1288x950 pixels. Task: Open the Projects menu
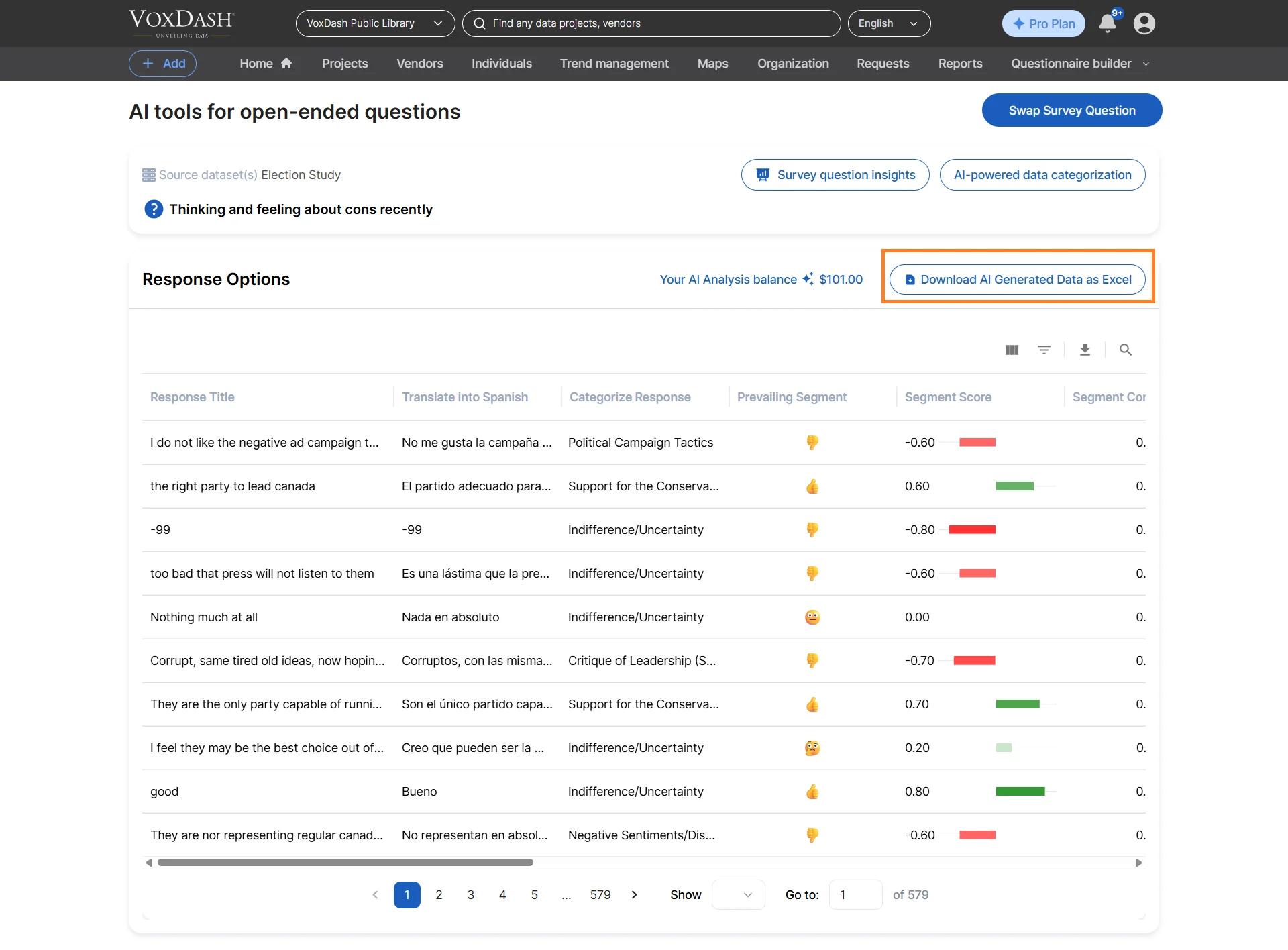coord(345,64)
